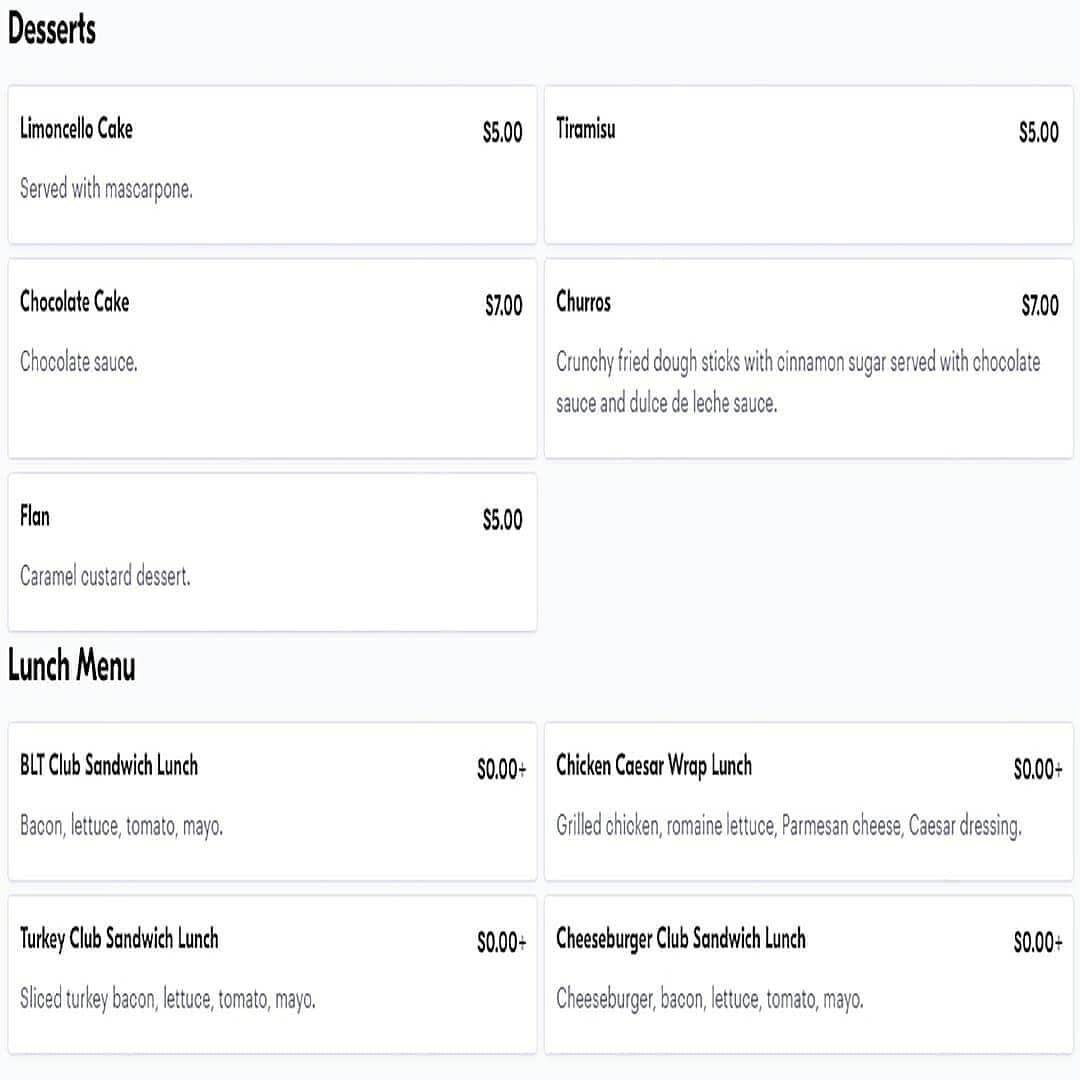Select the Tiramisu dessert card
Image resolution: width=1080 pixels, height=1080 pixels.
coord(808,165)
